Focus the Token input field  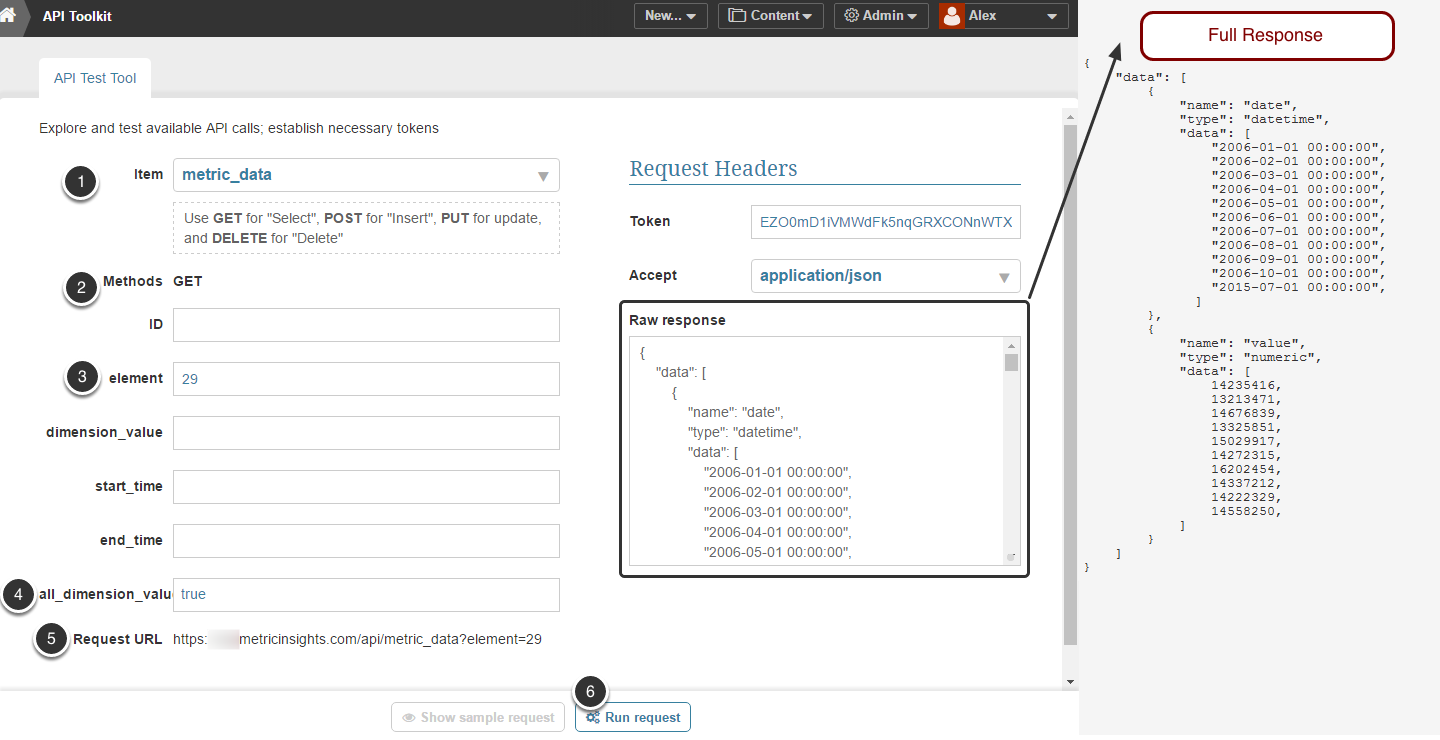[x=885, y=222]
